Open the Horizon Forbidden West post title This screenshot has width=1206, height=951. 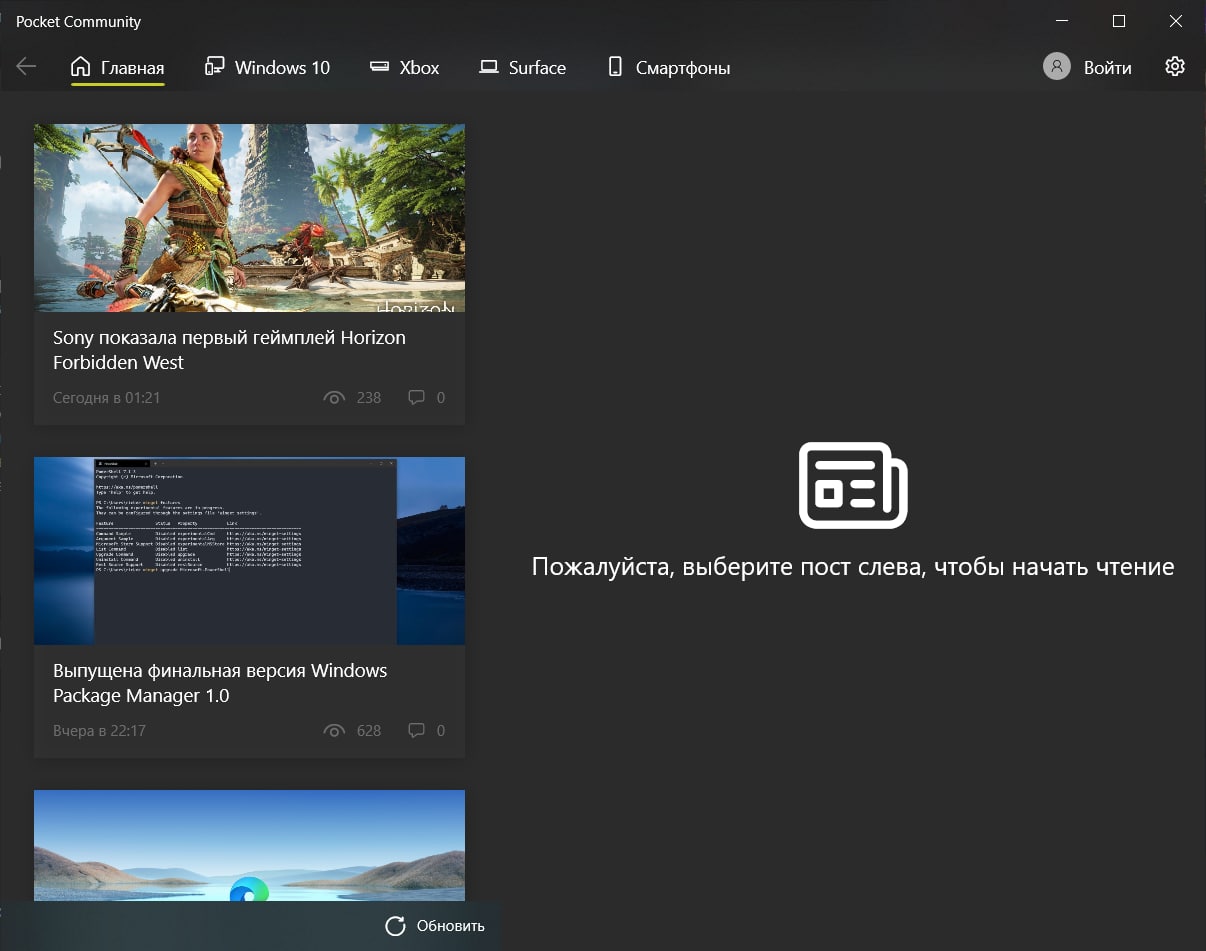(229, 350)
